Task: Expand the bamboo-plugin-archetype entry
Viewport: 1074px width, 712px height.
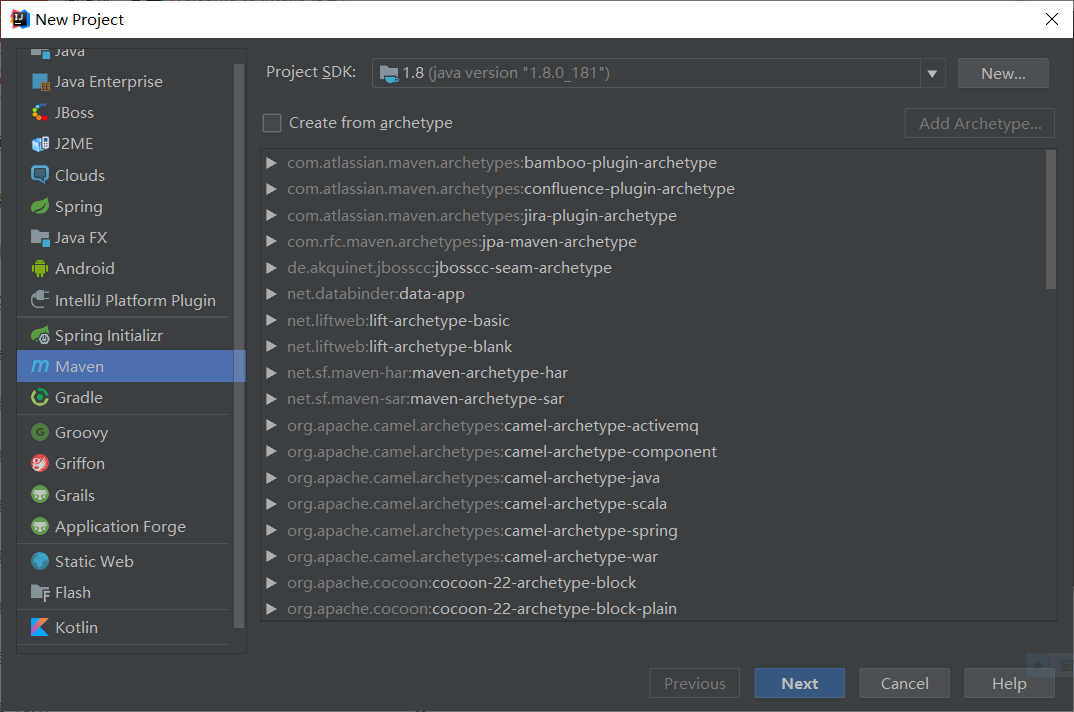Action: (271, 163)
